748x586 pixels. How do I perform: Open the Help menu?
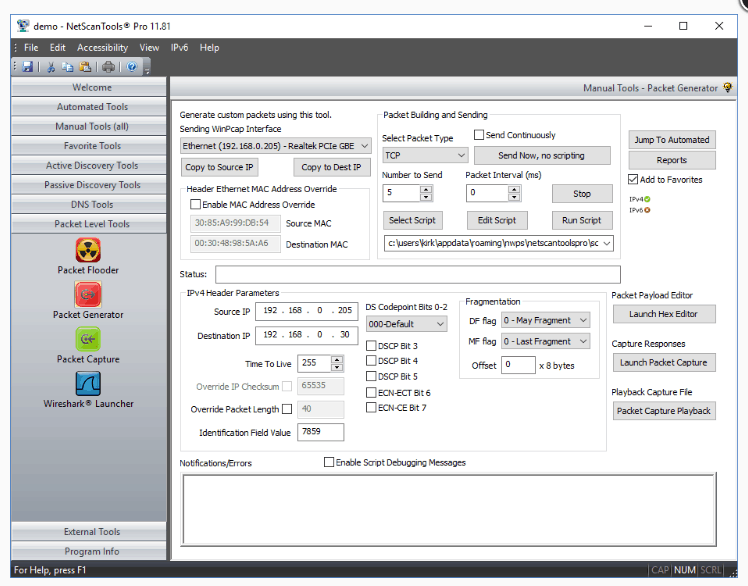pyautogui.click(x=209, y=48)
